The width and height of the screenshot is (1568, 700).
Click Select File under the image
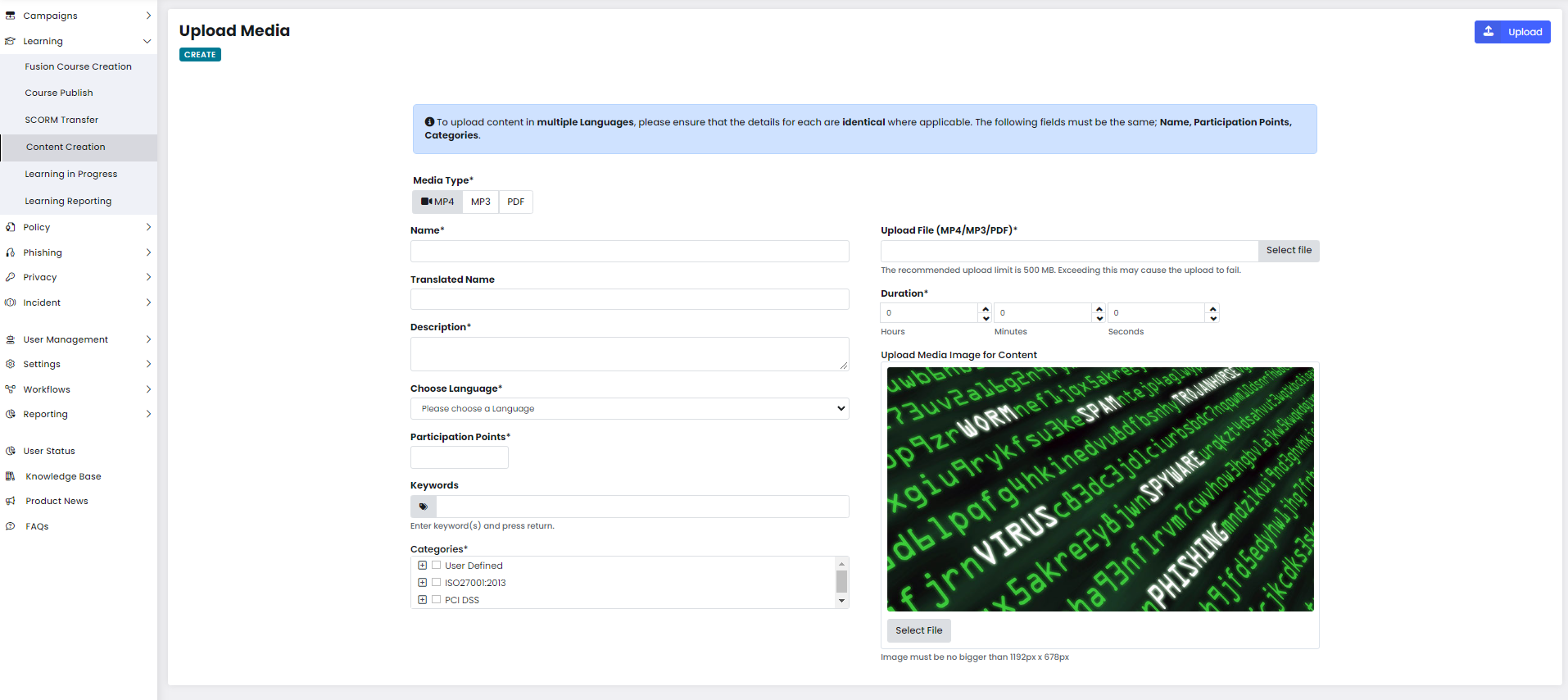pos(918,630)
